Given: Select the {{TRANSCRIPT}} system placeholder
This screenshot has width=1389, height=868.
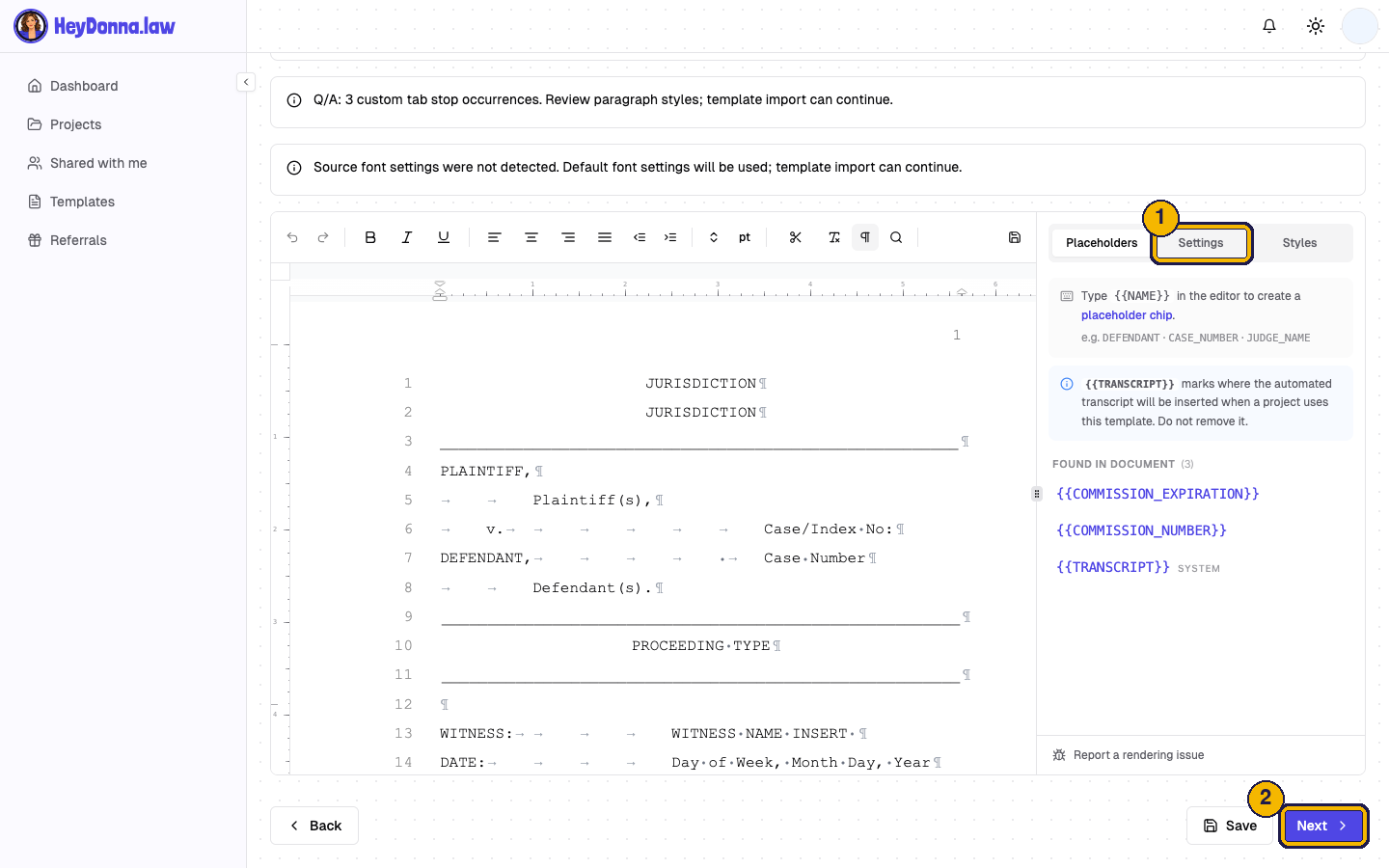Looking at the screenshot, I should 1113,567.
